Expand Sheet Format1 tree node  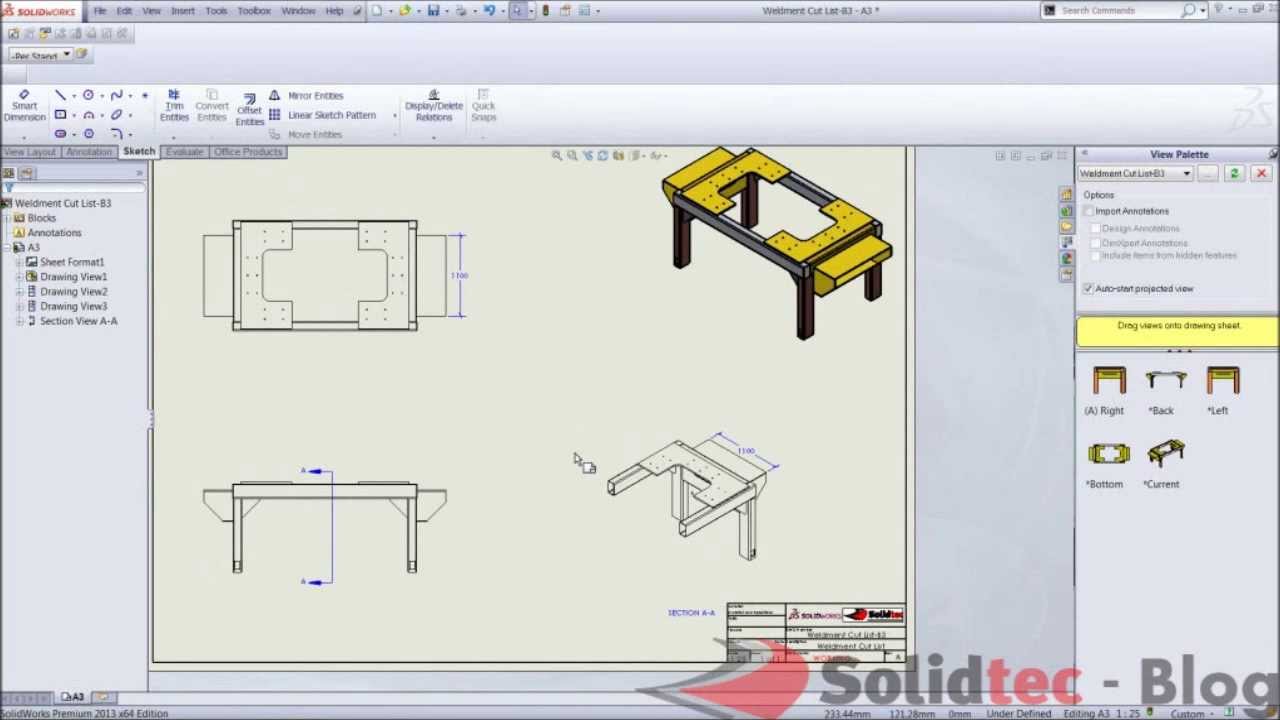tap(19, 262)
